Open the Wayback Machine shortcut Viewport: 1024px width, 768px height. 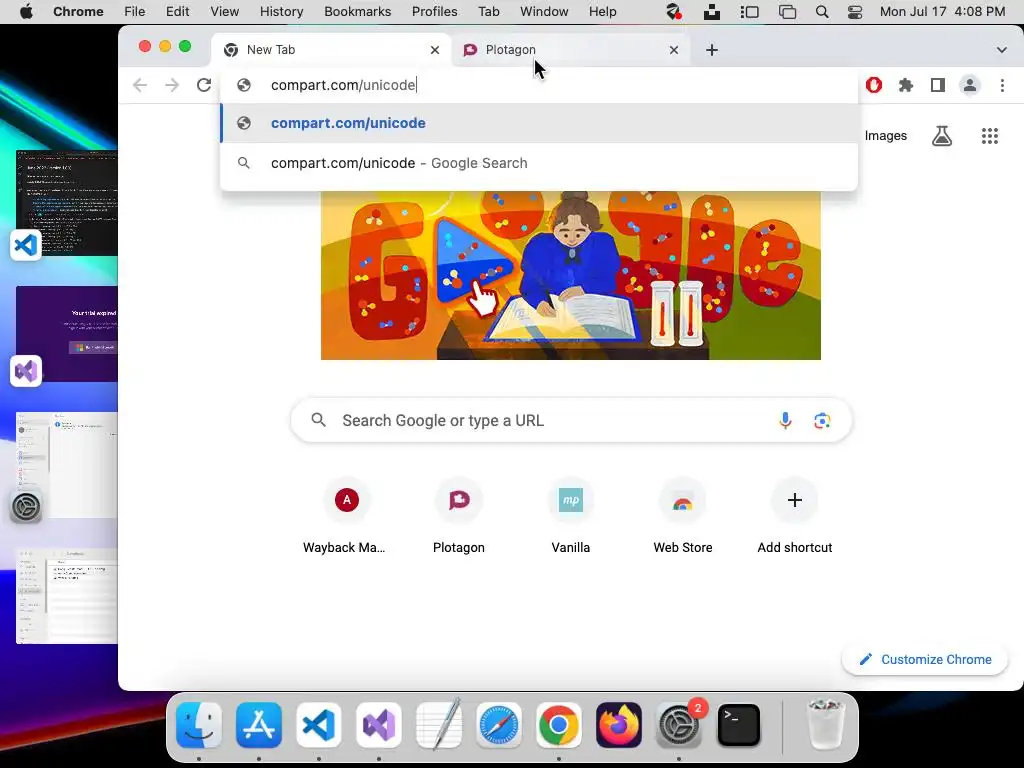pos(346,516)
